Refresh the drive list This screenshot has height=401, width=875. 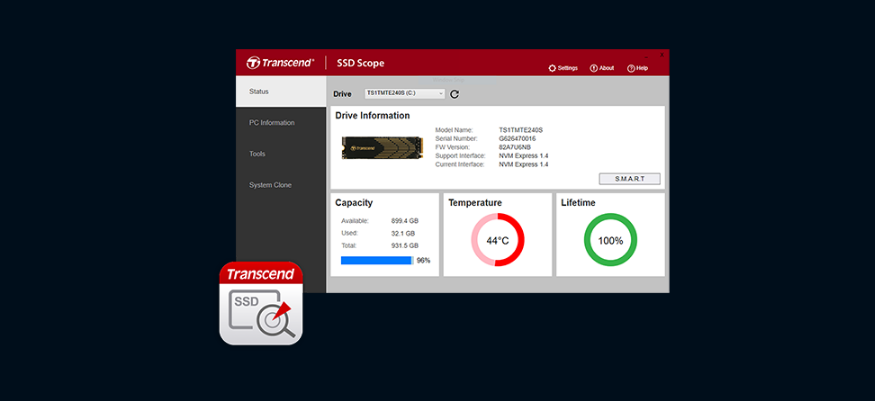tap(454, 94)
